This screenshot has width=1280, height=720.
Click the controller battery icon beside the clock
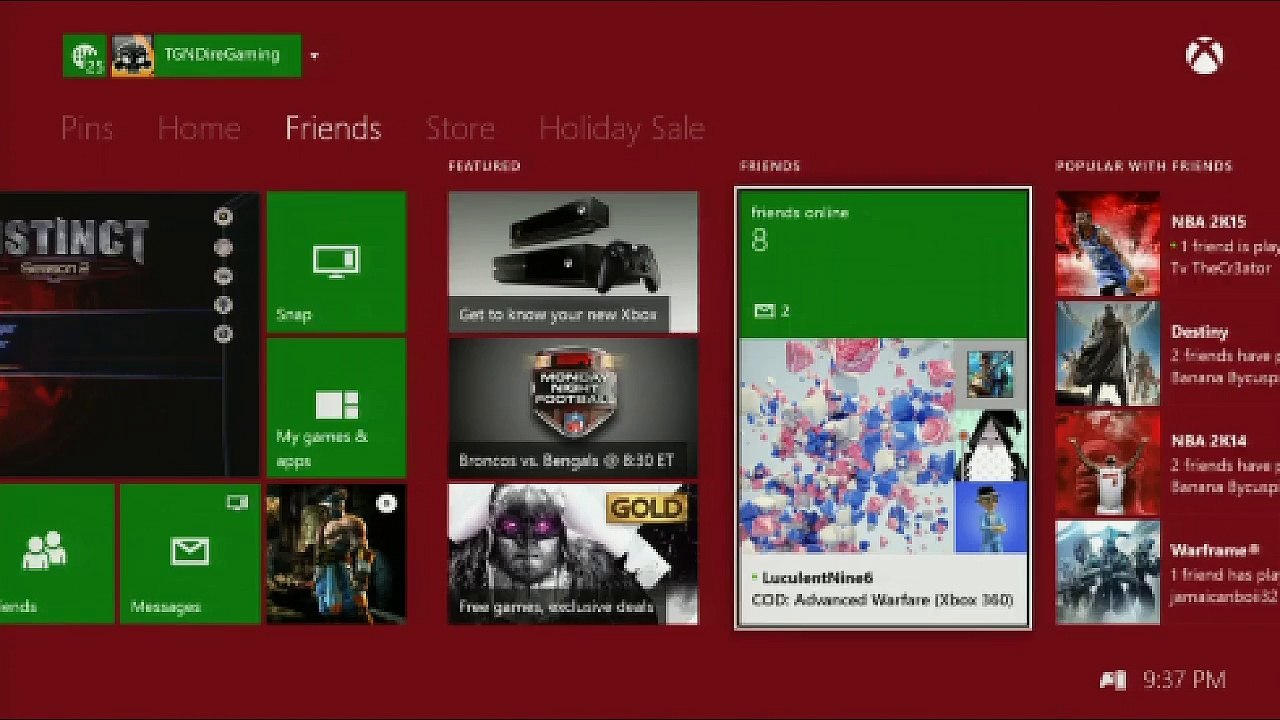[1113, 680]
